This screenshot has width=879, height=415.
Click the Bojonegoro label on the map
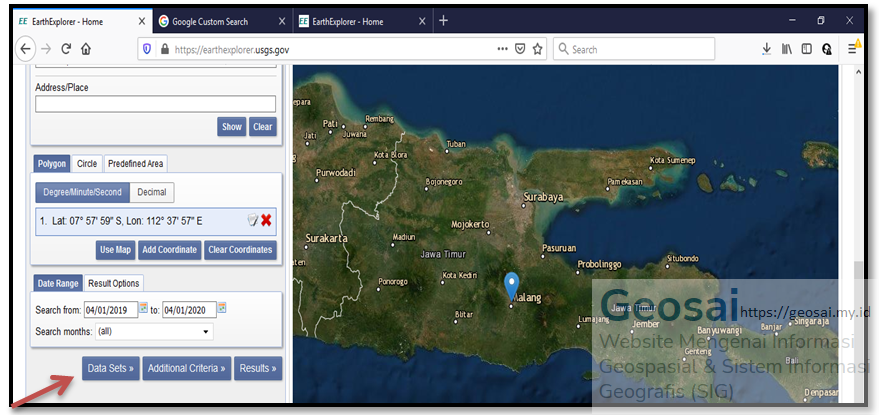point(444,182)
